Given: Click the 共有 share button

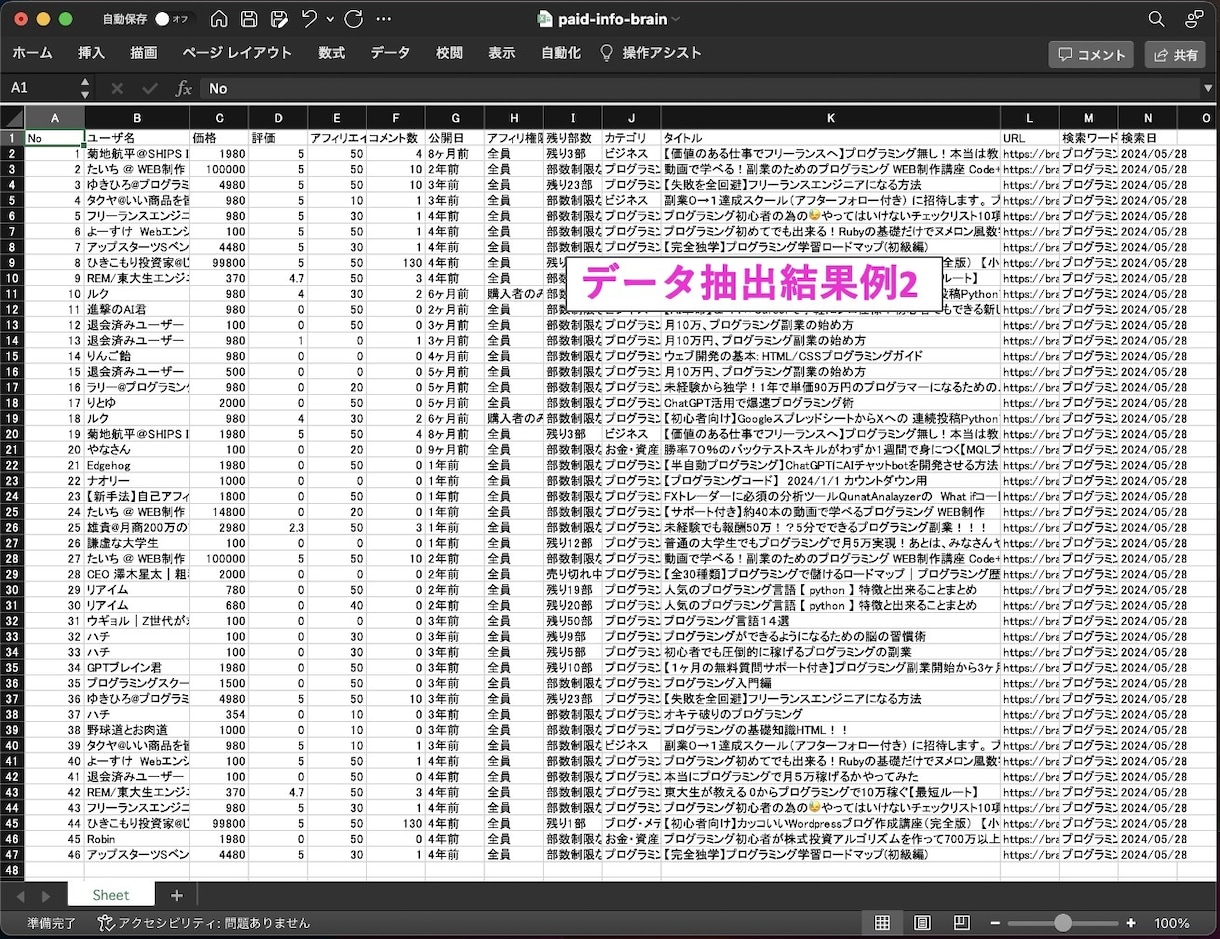Looking at the screenshot, I should (1175, 55).
